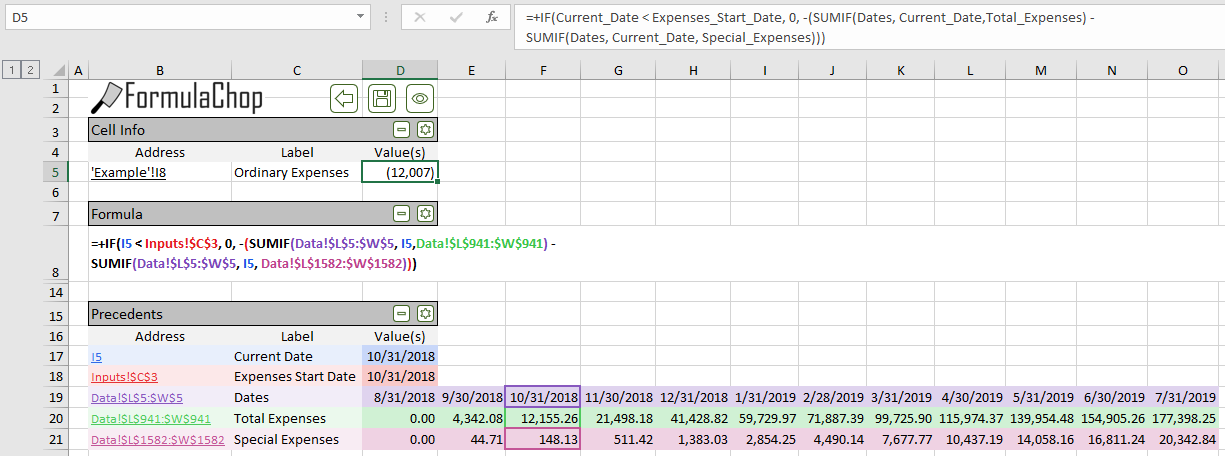Click the FormulaChop back arrow icon

click(344, 98)
